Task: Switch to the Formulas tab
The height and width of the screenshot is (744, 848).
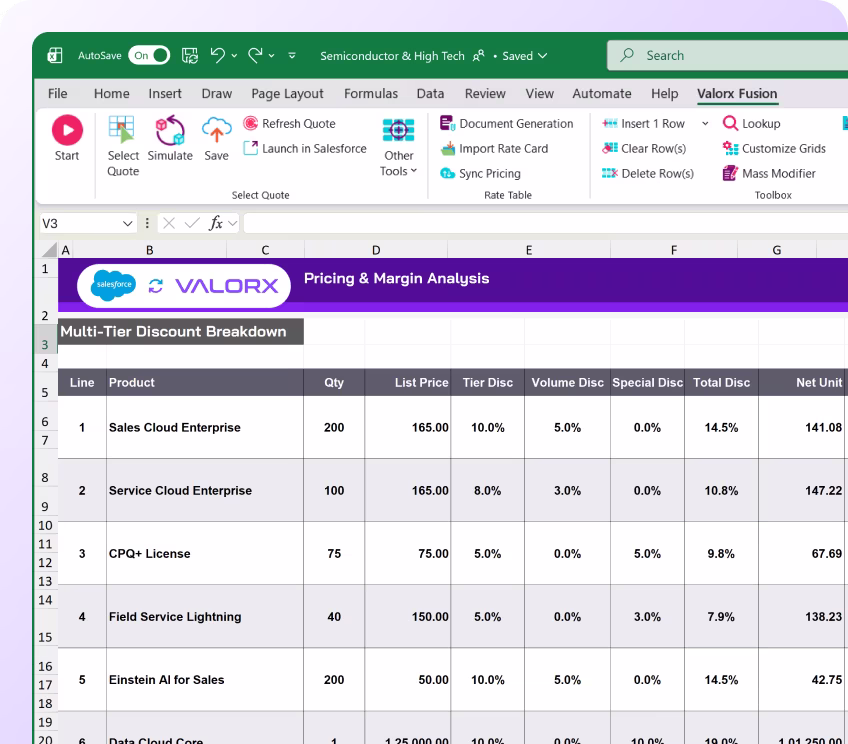Action: point(371,94)
